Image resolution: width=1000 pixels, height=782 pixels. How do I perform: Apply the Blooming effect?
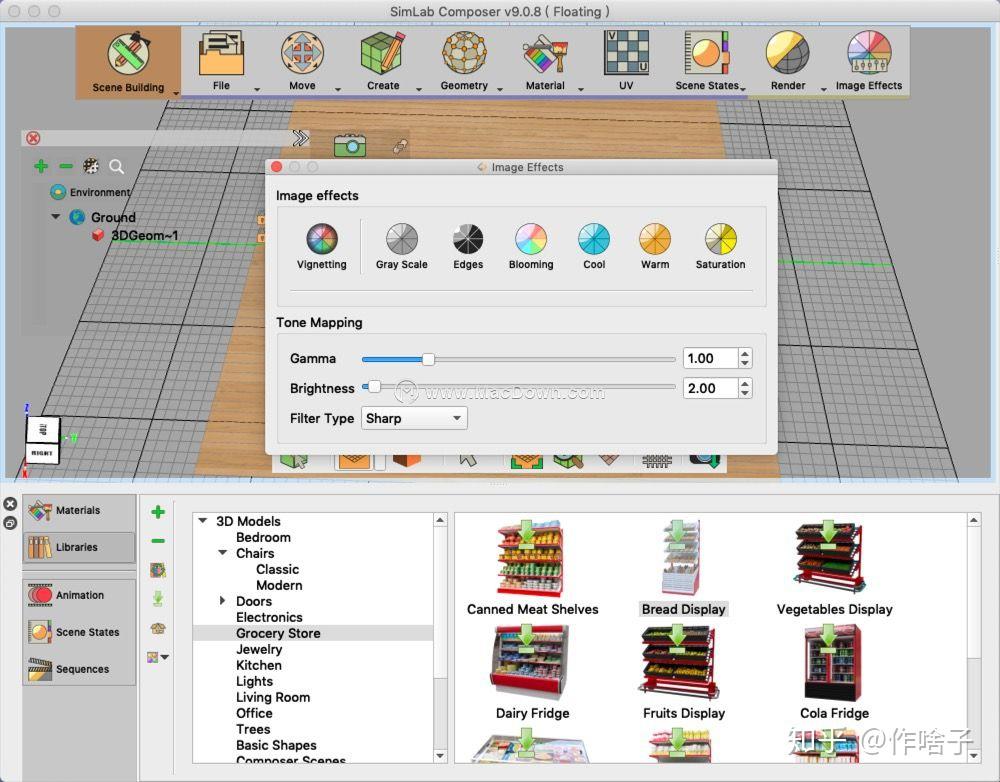(531, 246)
